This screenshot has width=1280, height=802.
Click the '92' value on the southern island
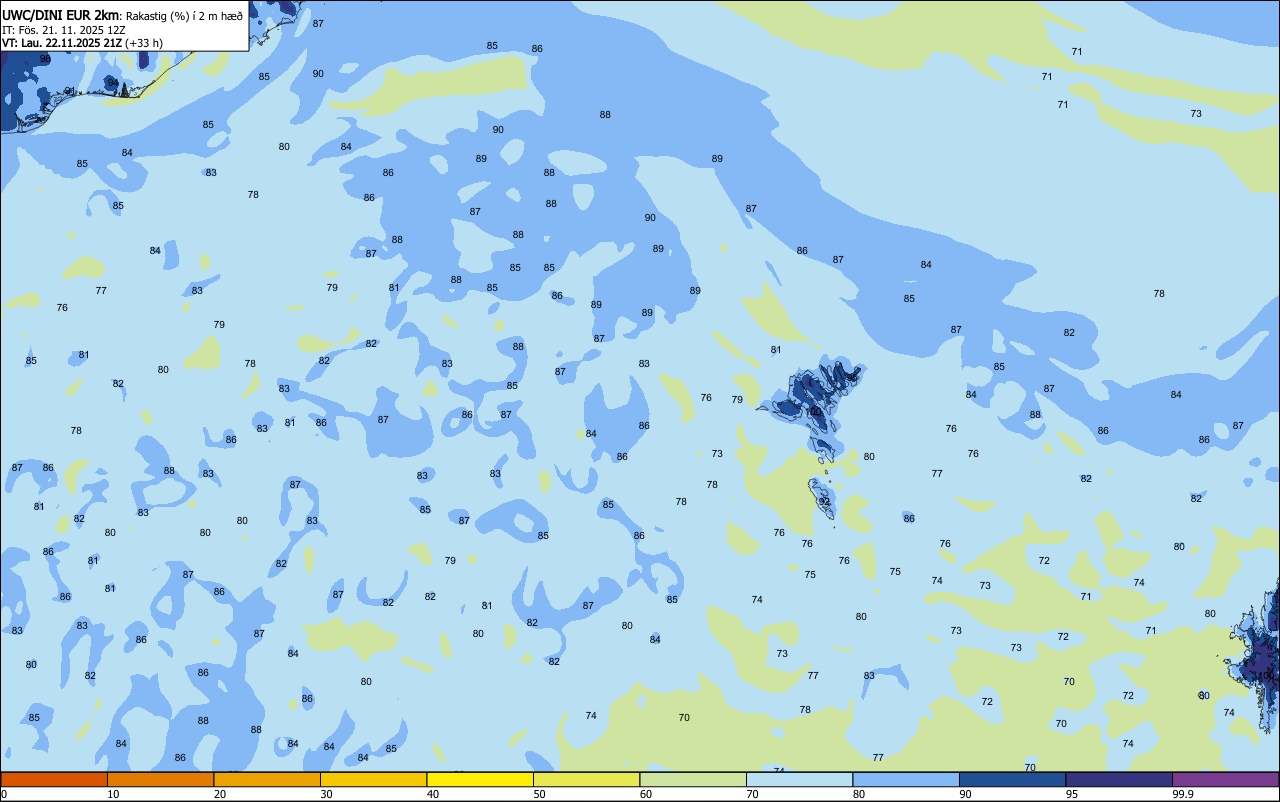tap(825, 502)
